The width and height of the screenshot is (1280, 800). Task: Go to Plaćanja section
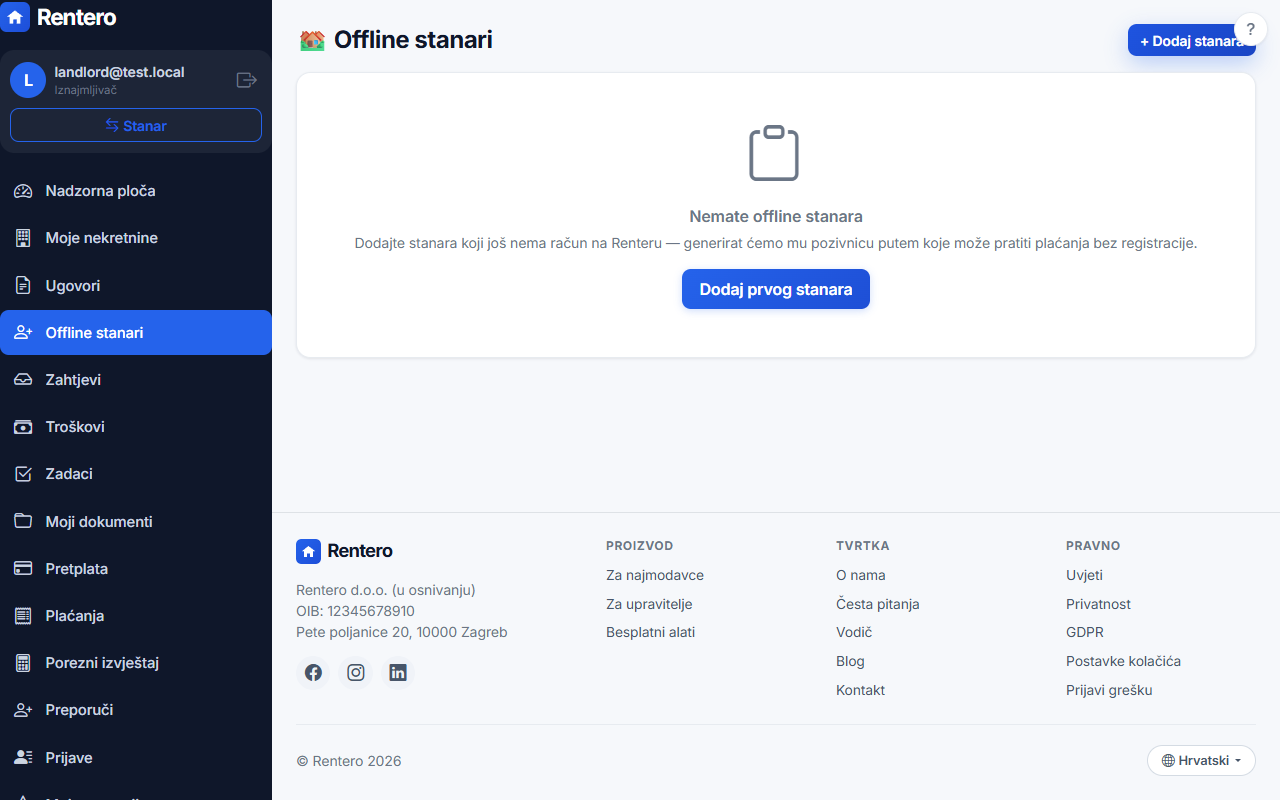point(136,616)
